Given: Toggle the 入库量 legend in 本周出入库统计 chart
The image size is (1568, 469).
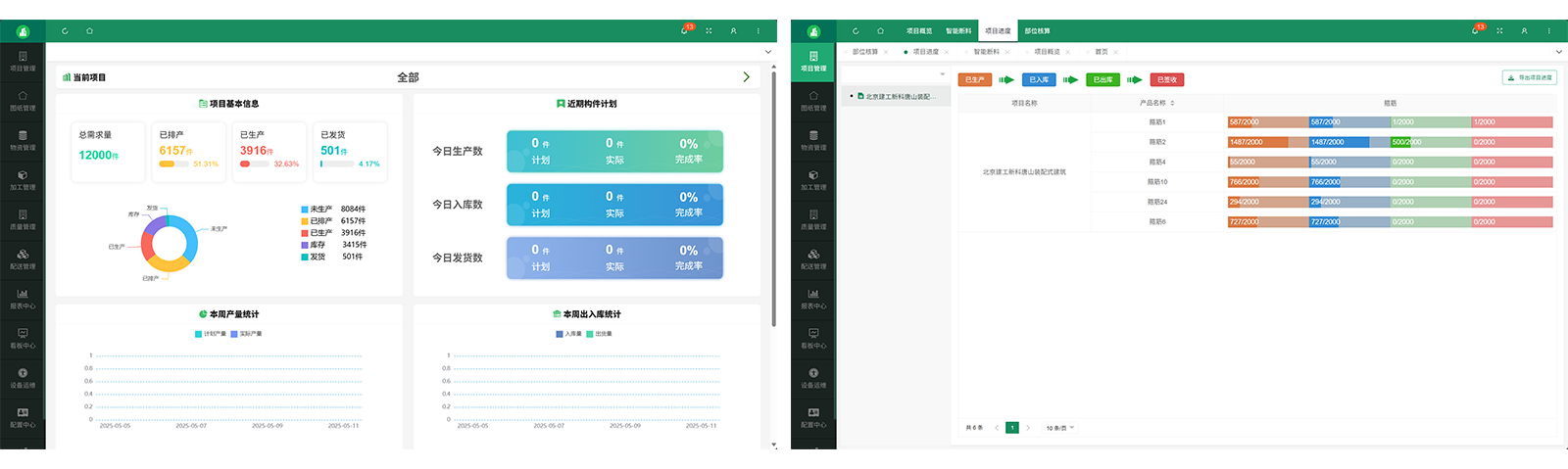Looking at the screenshot, I should coord(569,334).
